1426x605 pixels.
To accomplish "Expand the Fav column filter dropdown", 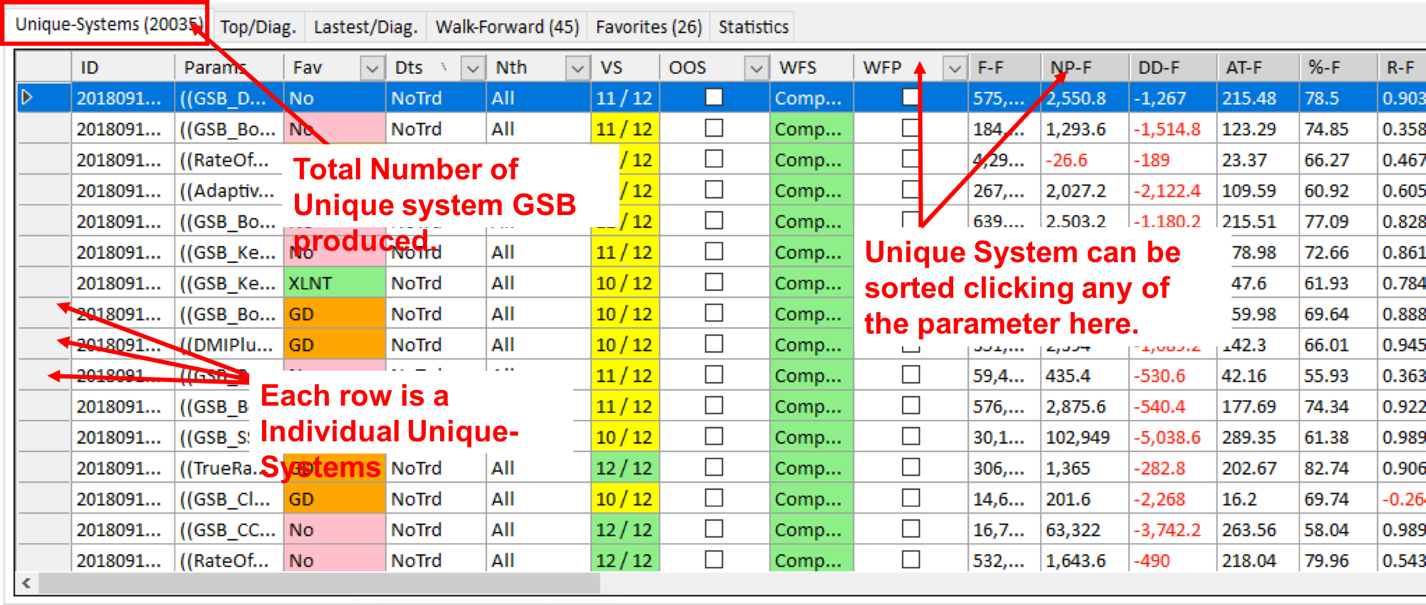I will coord(372,68).
